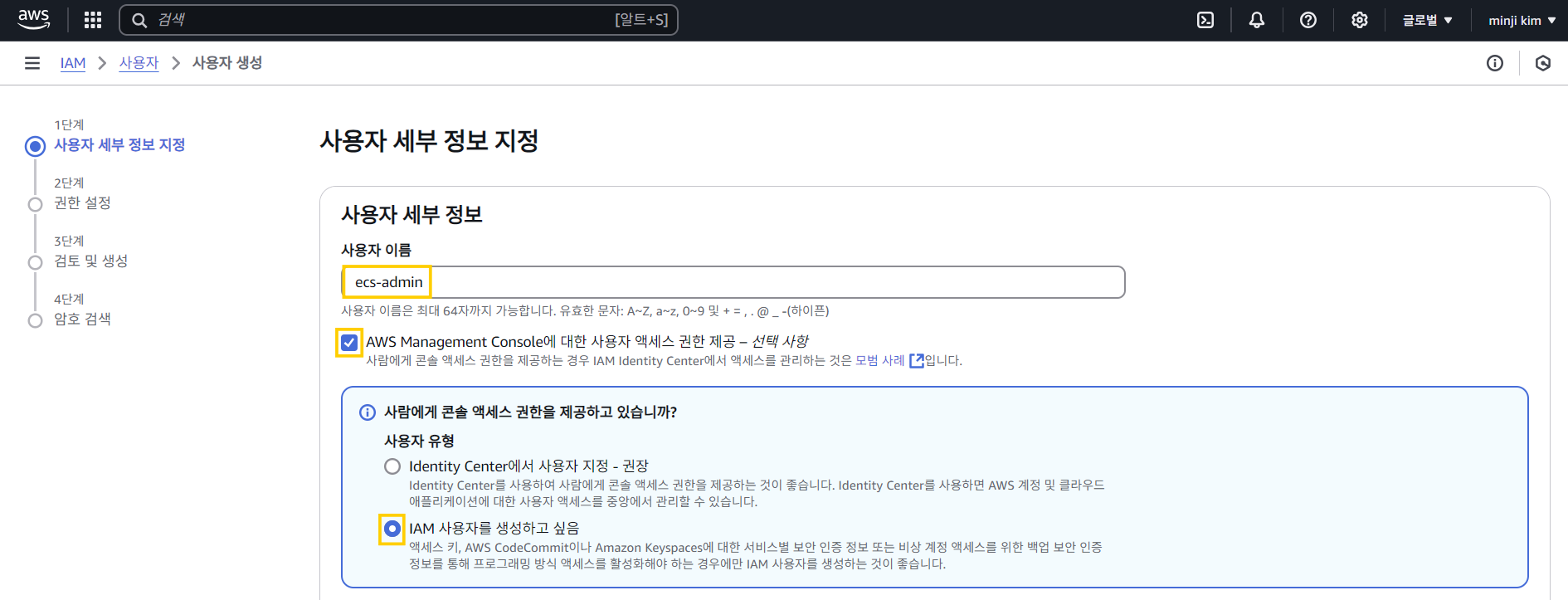Open the info panel icon
Viewport: 1568px width, 600px height.
point(1495,63)
